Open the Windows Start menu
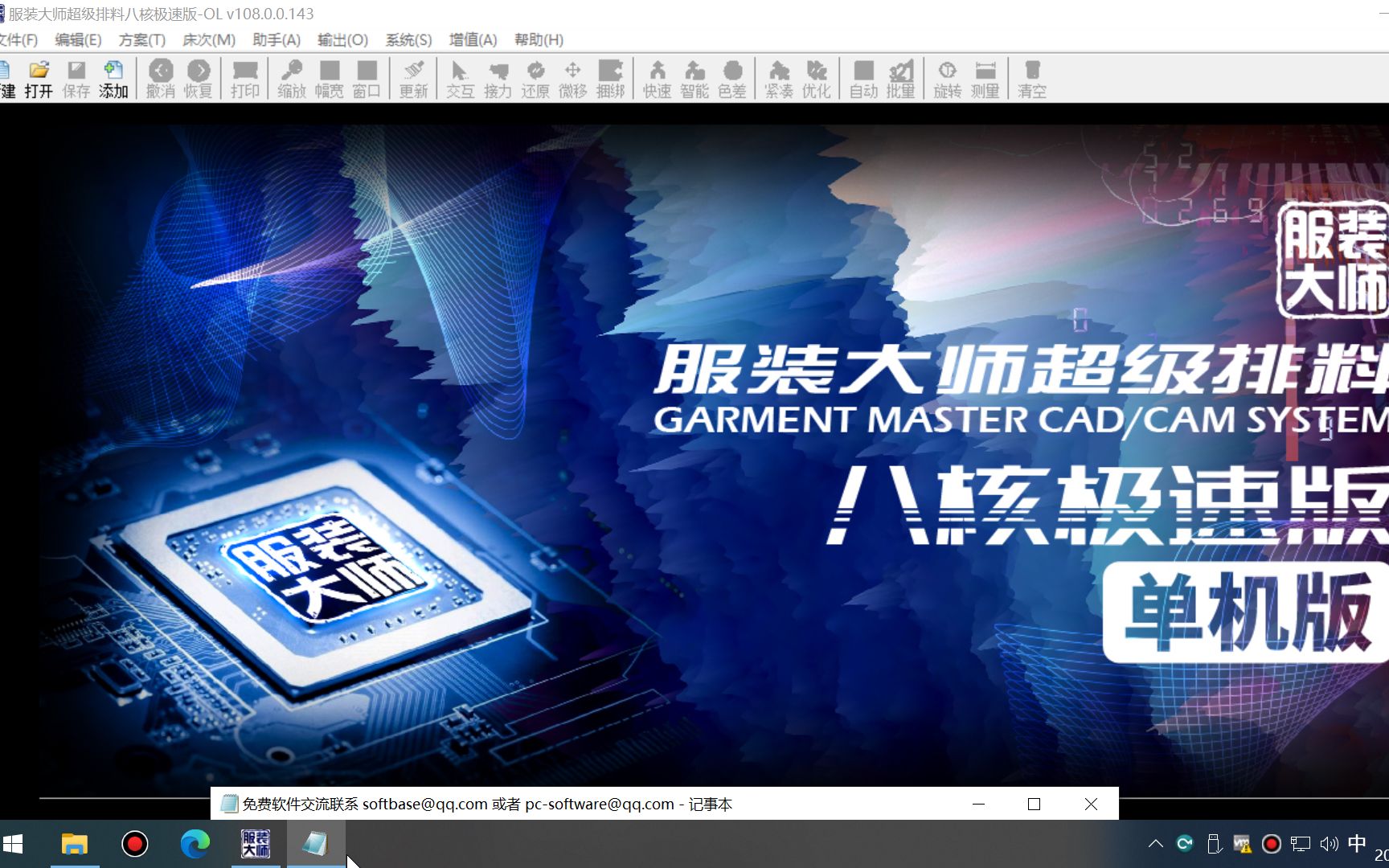This screenshot has height=868, width=1389. [13, 844]
